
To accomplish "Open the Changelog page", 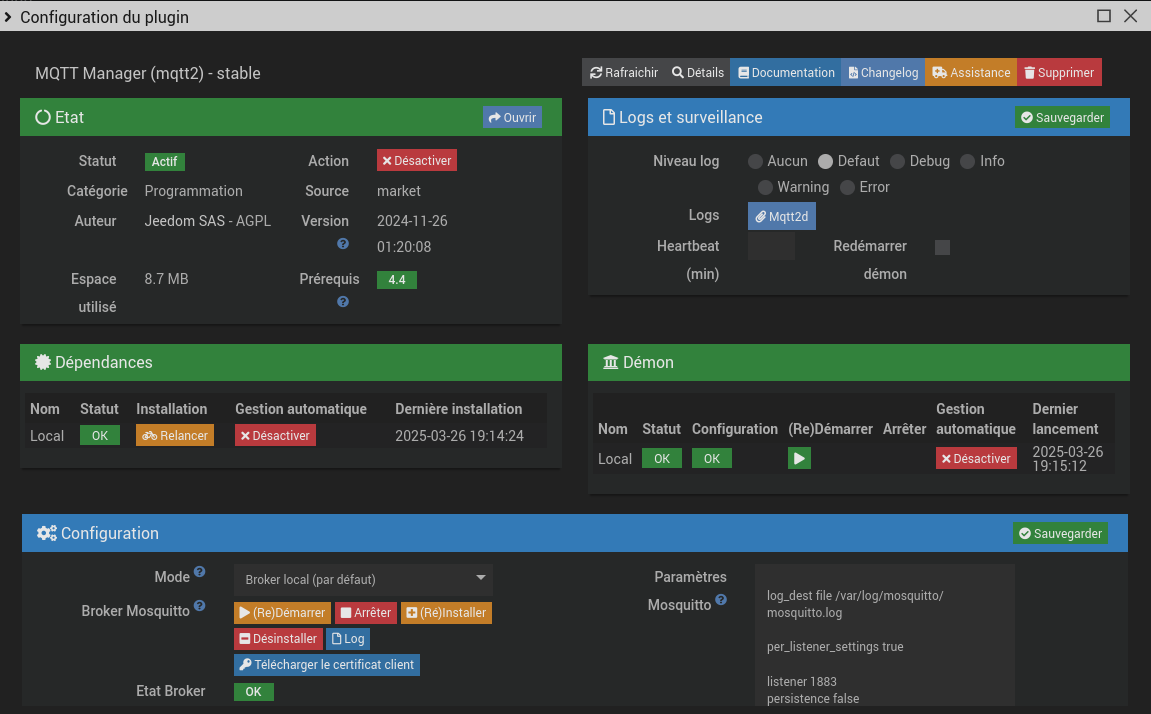I will click(x=882, y=73).
